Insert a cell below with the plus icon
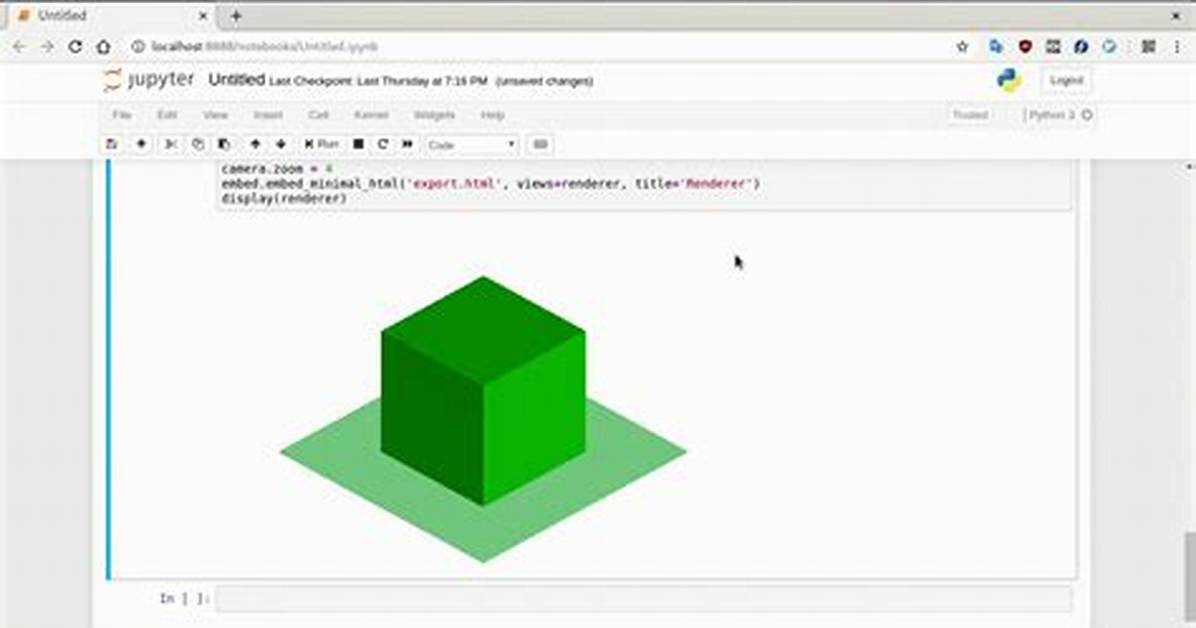The image size is (1196, 628). [141, 144]
